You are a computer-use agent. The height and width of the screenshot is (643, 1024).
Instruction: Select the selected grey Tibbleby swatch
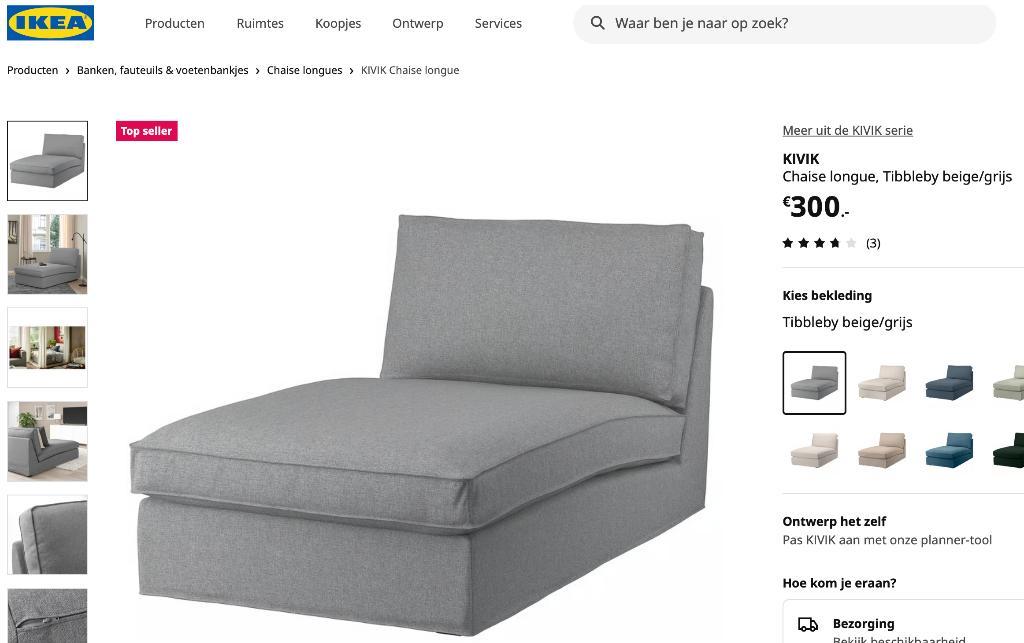[814, 383]
